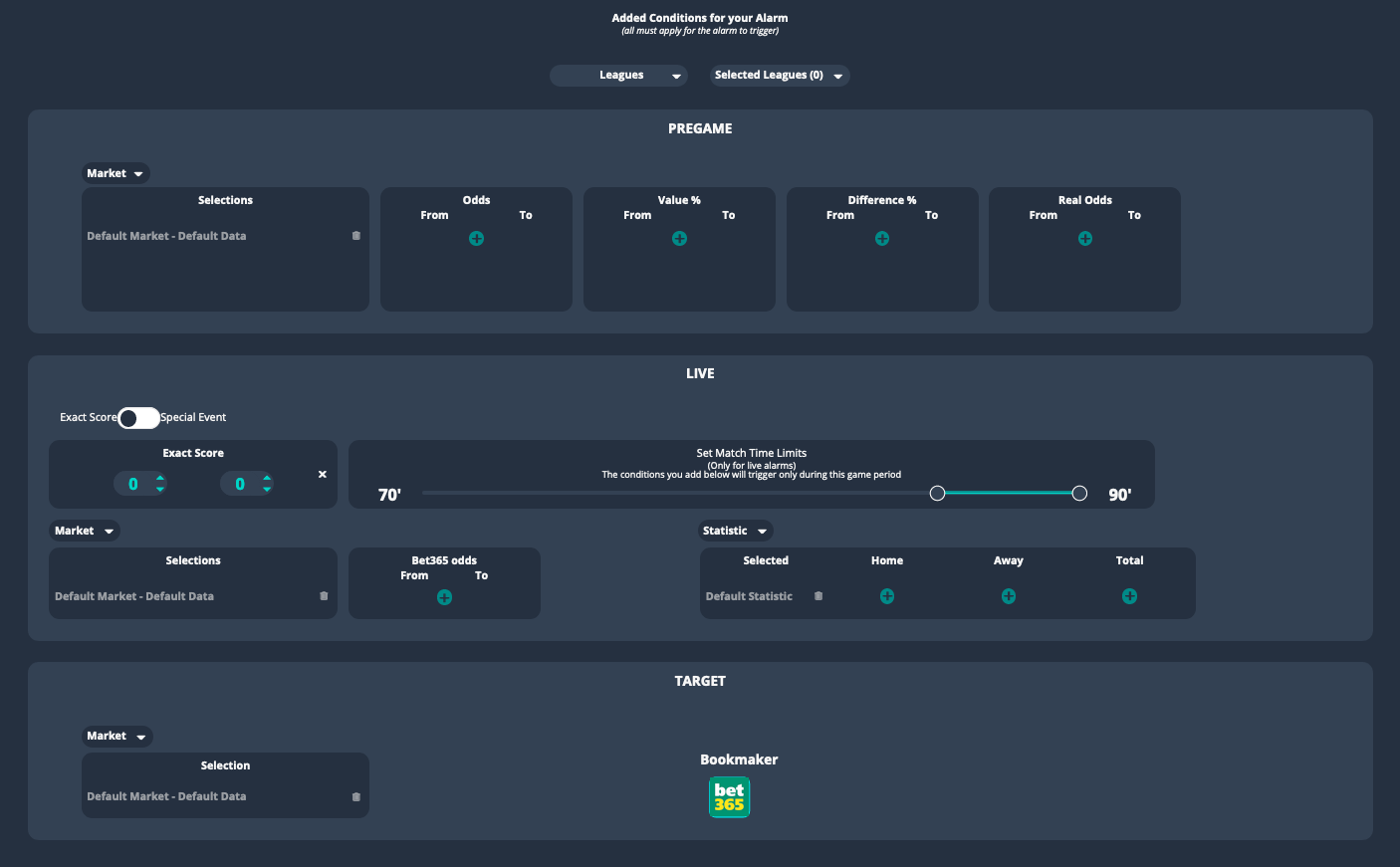This screenshot has height=867, width=1400.
Task: Add a Real Odds range
Action: [1084, 238]
